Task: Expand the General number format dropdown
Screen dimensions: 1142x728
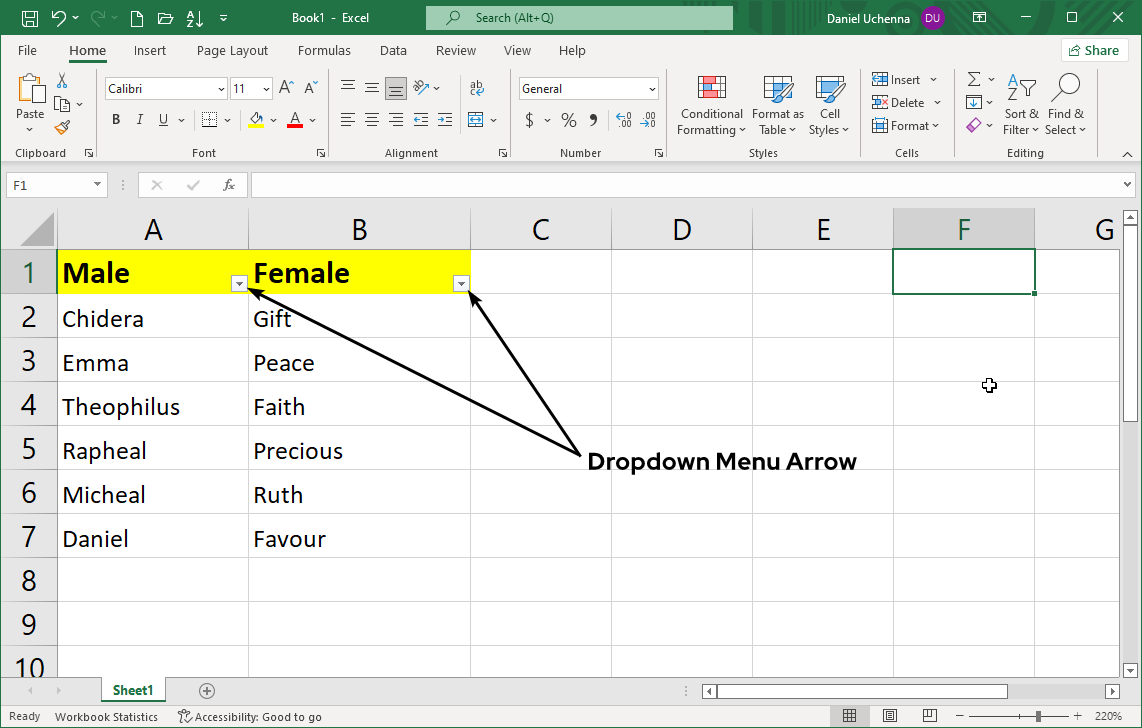Action: click(652, 89)
